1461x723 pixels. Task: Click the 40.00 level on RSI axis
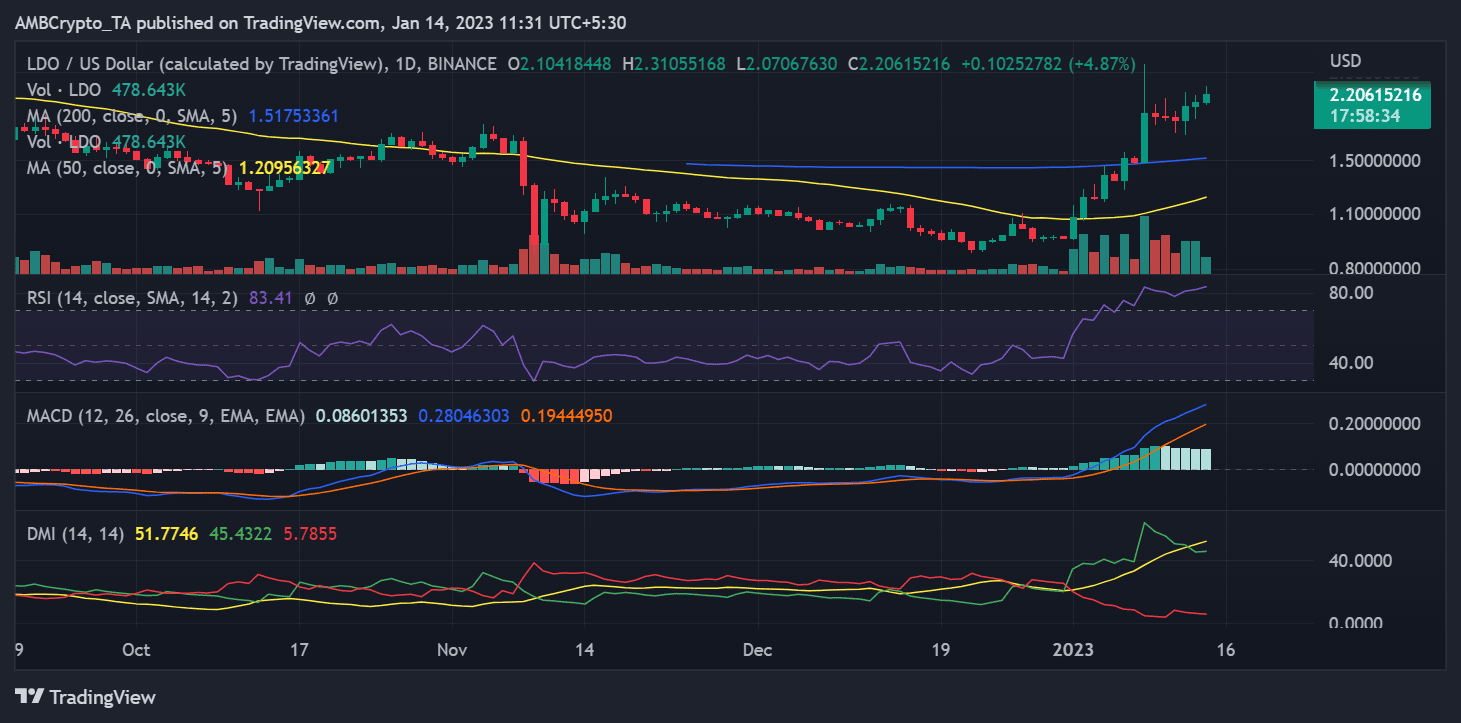coord(1351,363)
